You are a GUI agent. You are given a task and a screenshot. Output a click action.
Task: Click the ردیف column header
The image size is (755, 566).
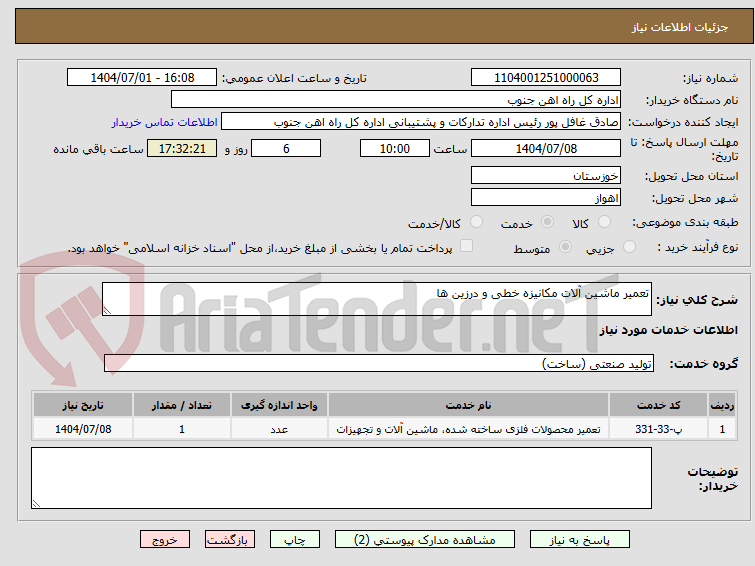coord(722,405)
